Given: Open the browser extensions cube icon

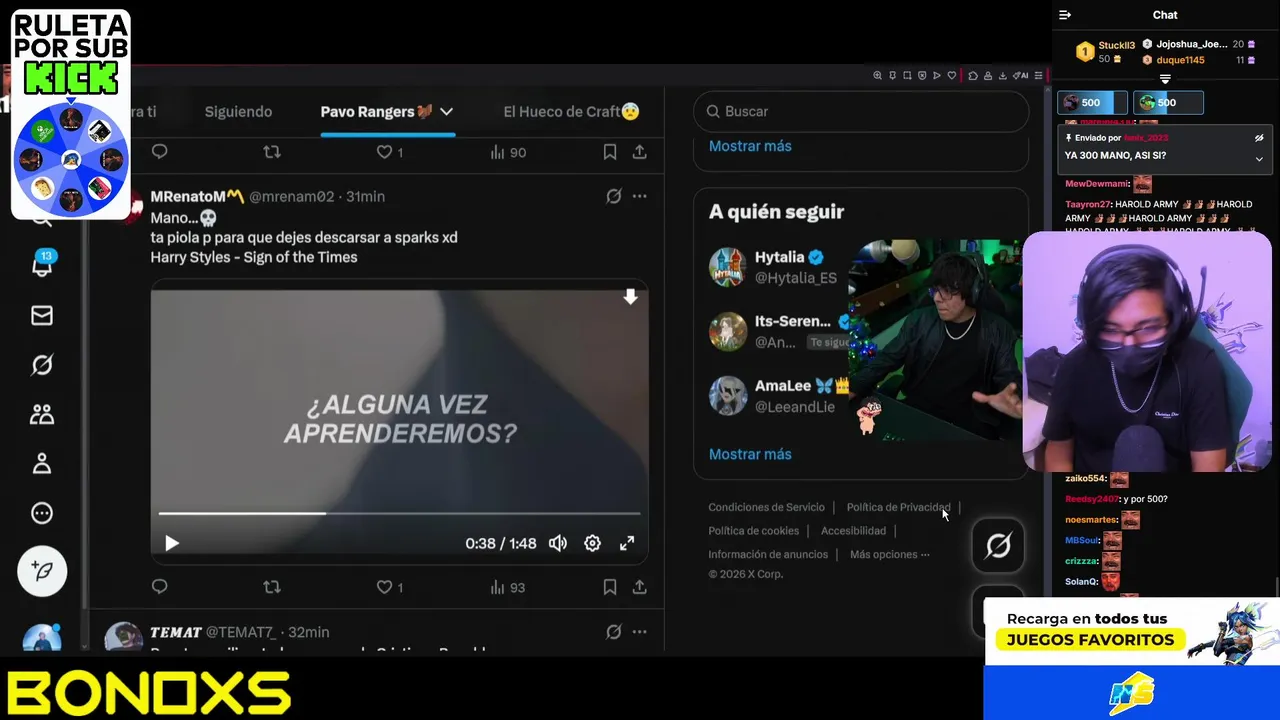Looking at the screenshot, I should pyautogui.click(x=973, y=75).
